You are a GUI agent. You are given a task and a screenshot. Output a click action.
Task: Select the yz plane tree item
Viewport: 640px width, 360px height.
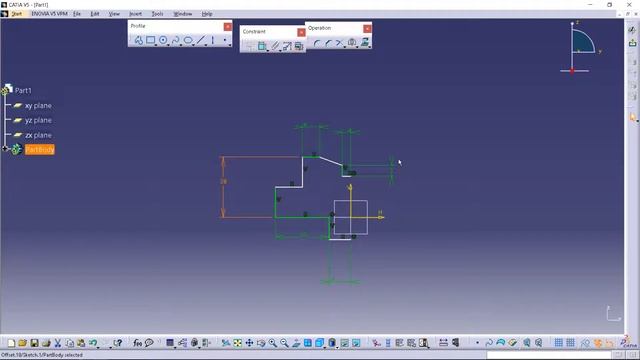click(x=38, y=120)
